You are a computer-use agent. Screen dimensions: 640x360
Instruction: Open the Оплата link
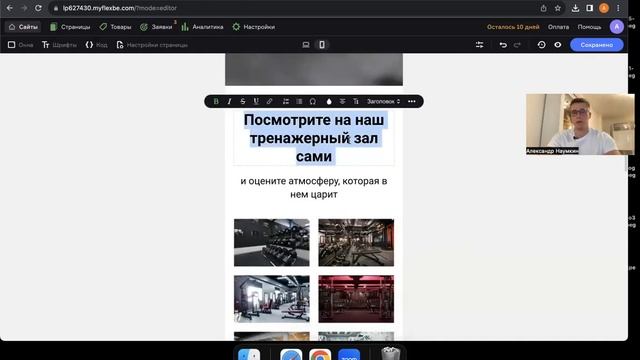coord(558,27)
